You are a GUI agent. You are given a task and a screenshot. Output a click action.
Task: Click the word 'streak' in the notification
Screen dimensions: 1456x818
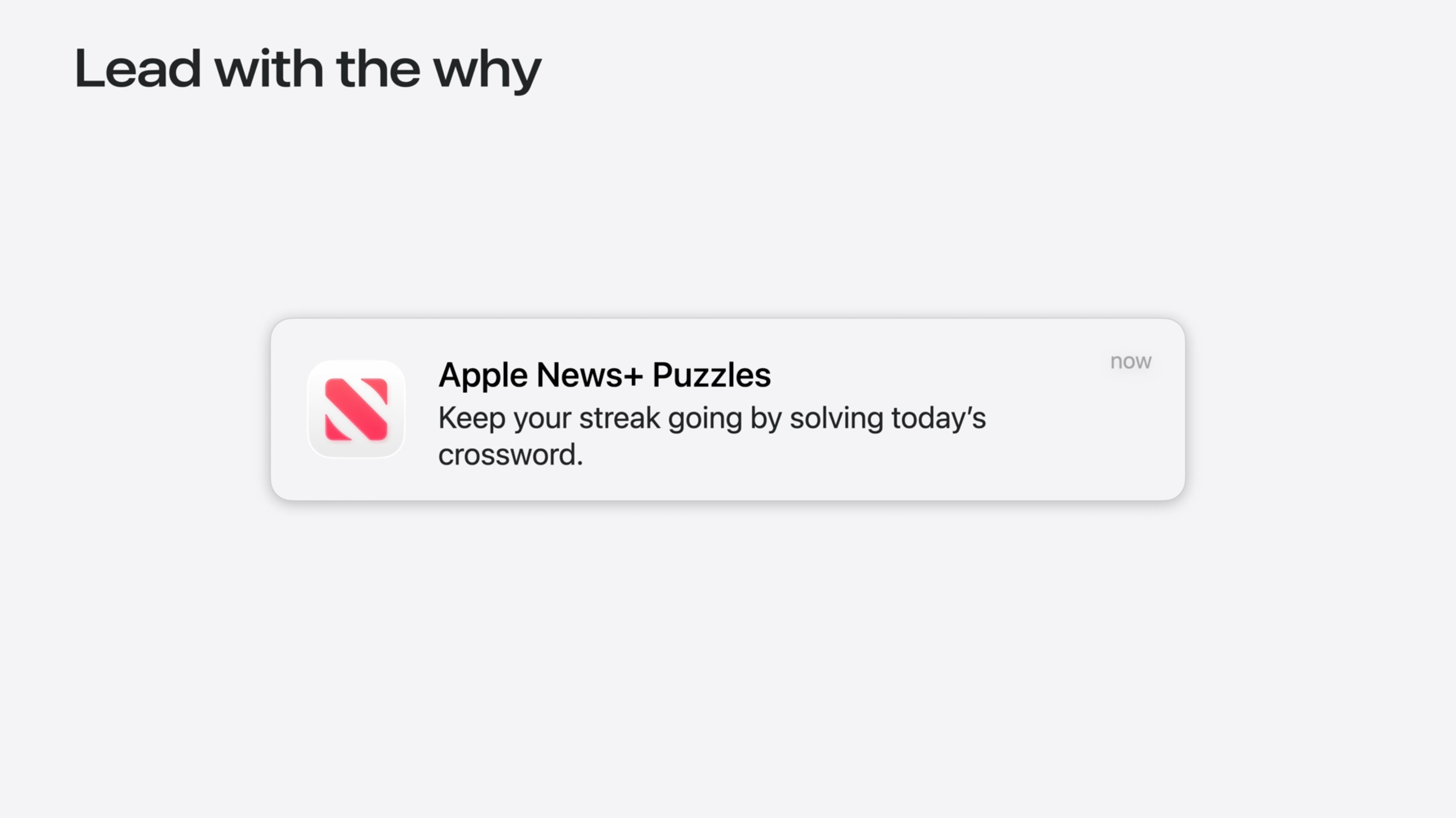(x=619, y=419)
